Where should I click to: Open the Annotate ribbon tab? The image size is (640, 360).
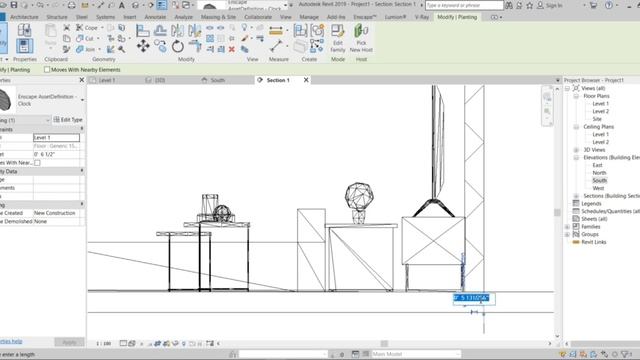[155, 17]
